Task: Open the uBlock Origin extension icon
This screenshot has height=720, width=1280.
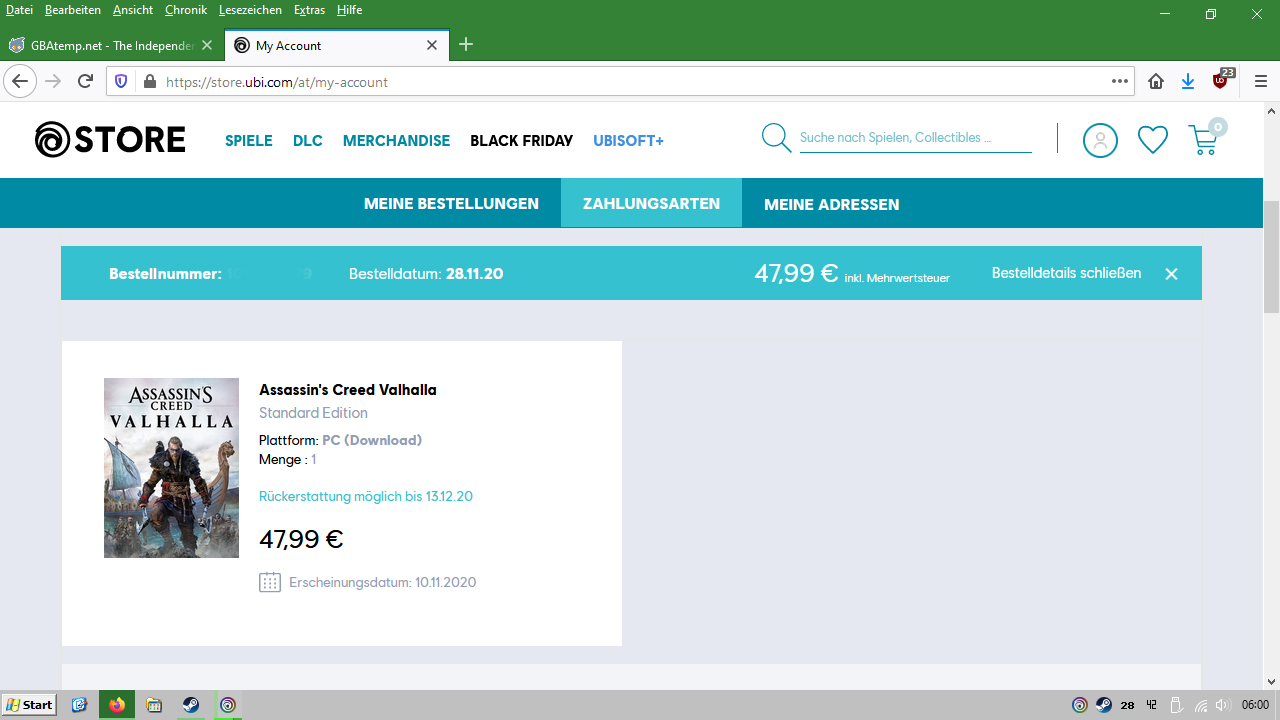Action: point(1222,80)
